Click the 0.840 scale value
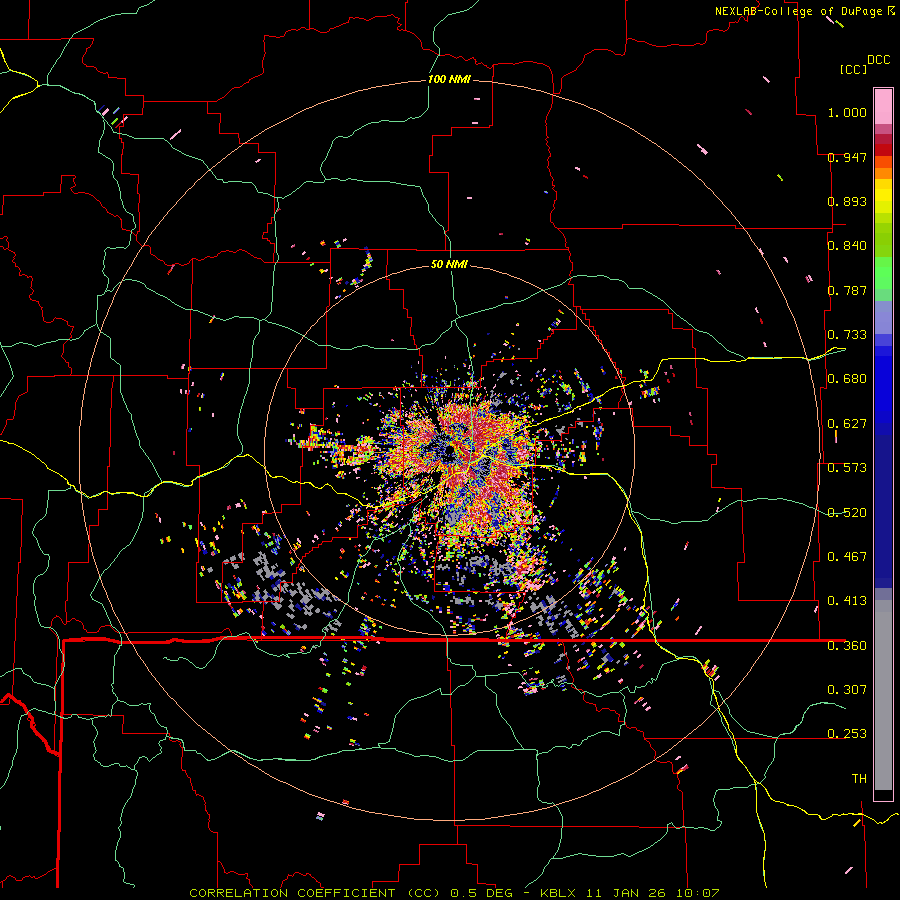Screen dimensions: 900x900 (847, 246)
